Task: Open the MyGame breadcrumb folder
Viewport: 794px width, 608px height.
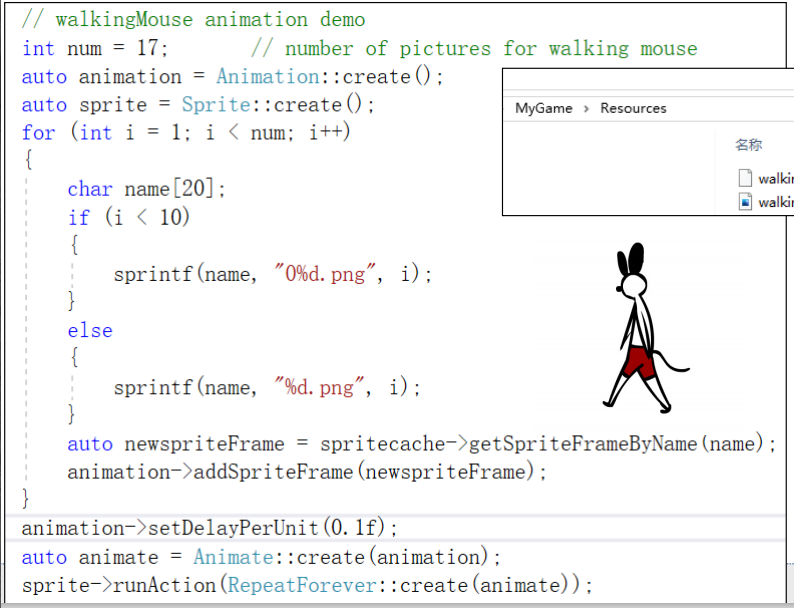Action: pyautogui.click(x=543, y=108)
